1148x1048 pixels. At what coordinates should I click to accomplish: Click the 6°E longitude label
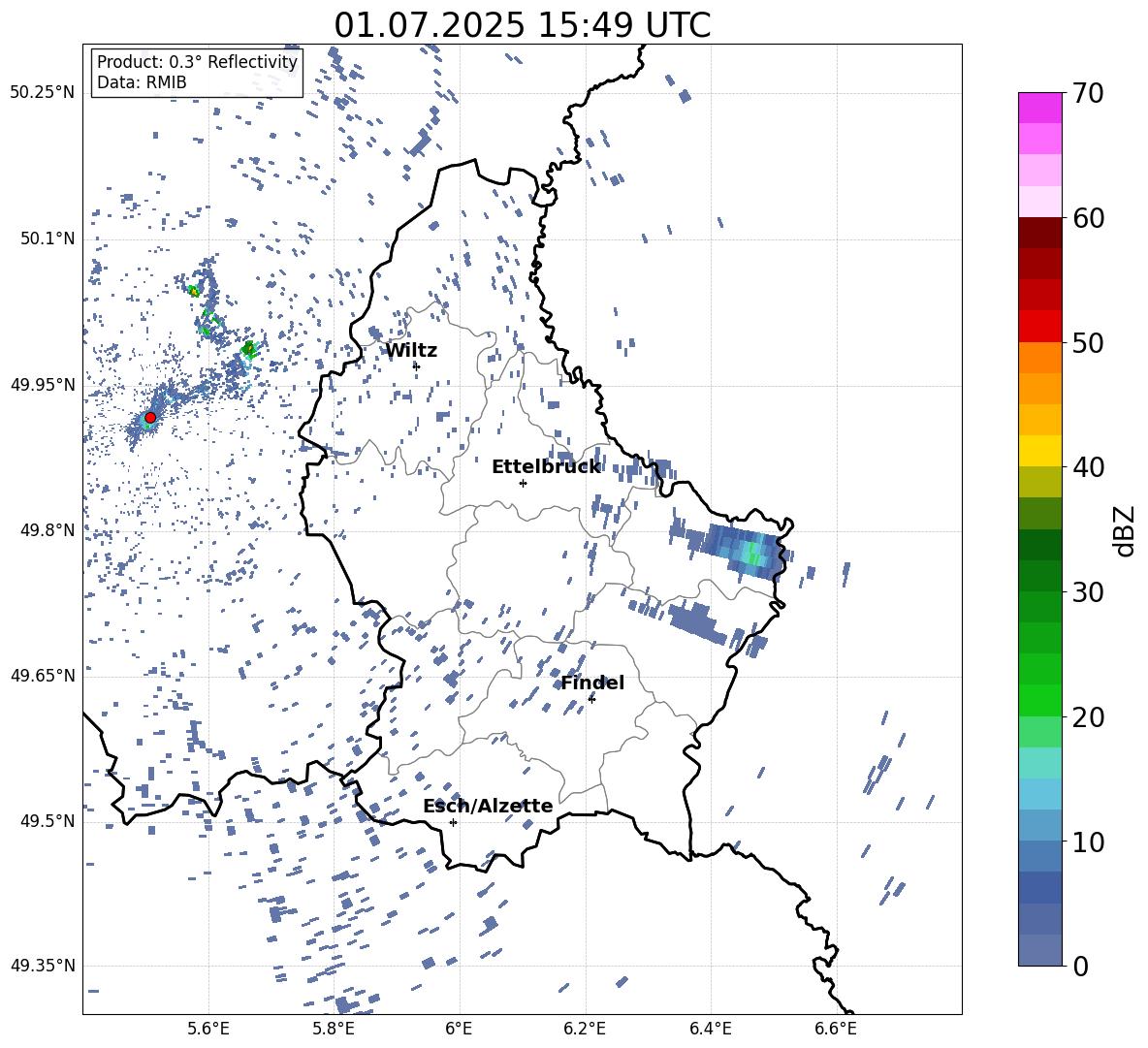[459, 1029]
